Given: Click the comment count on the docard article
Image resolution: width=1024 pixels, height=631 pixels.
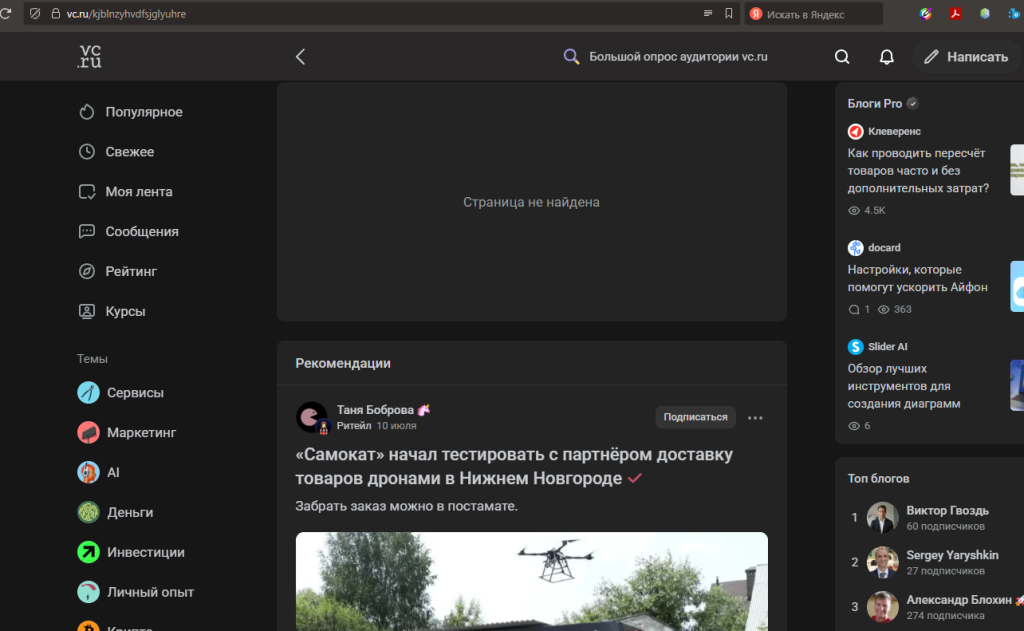Looking at the screenshot, I should coord(859,310).
